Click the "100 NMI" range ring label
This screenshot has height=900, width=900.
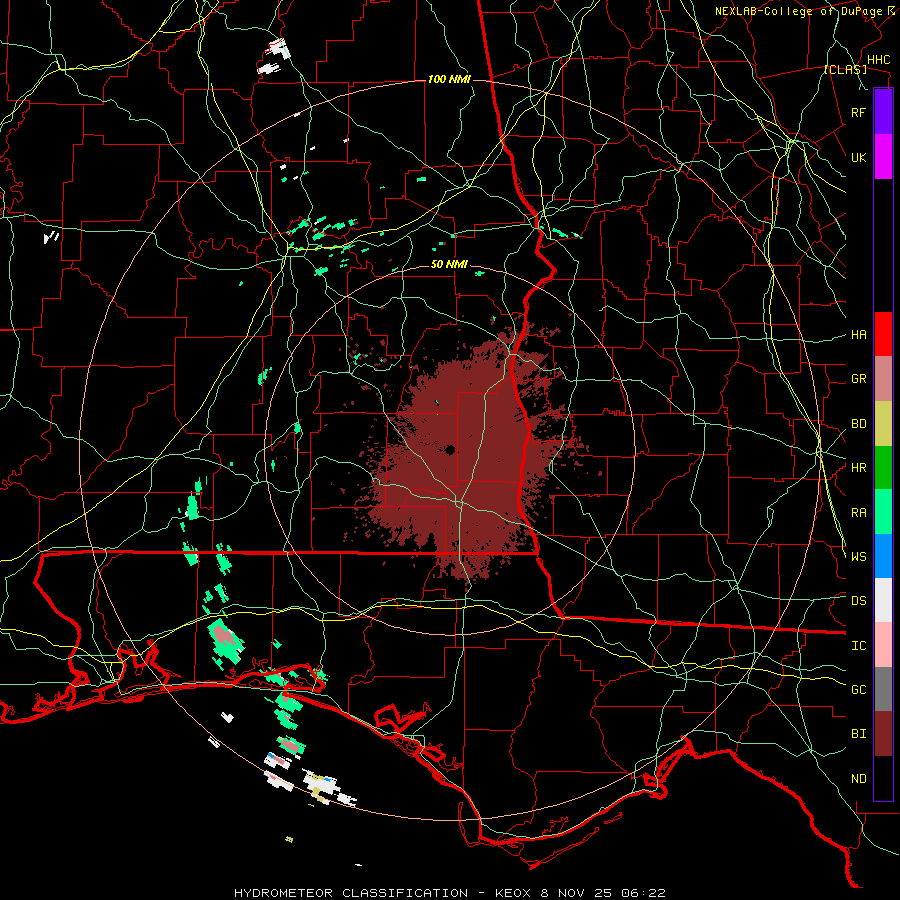[x=449, y=79]
